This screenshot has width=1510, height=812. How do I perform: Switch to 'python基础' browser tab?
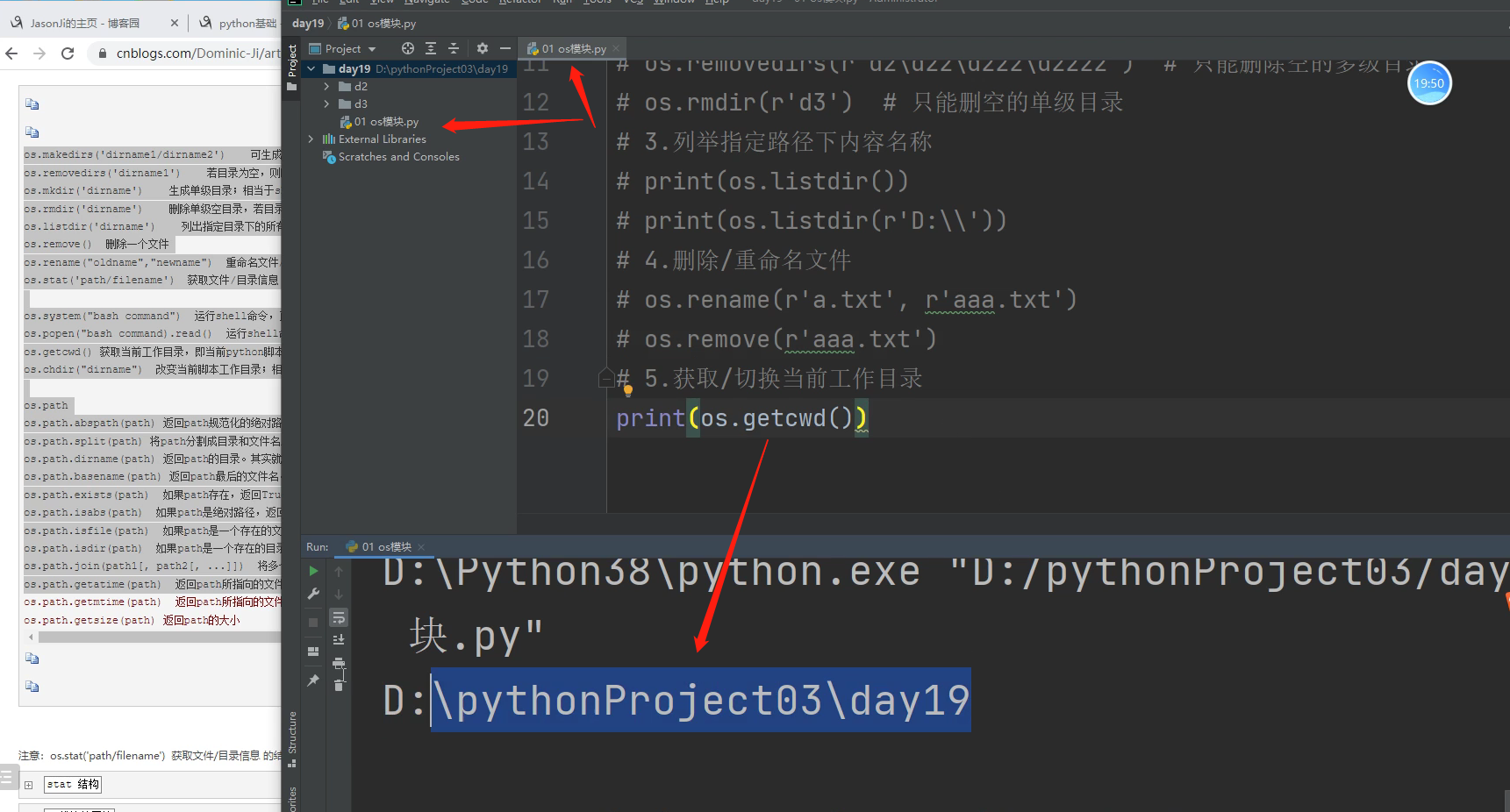[x=238, y=24]
